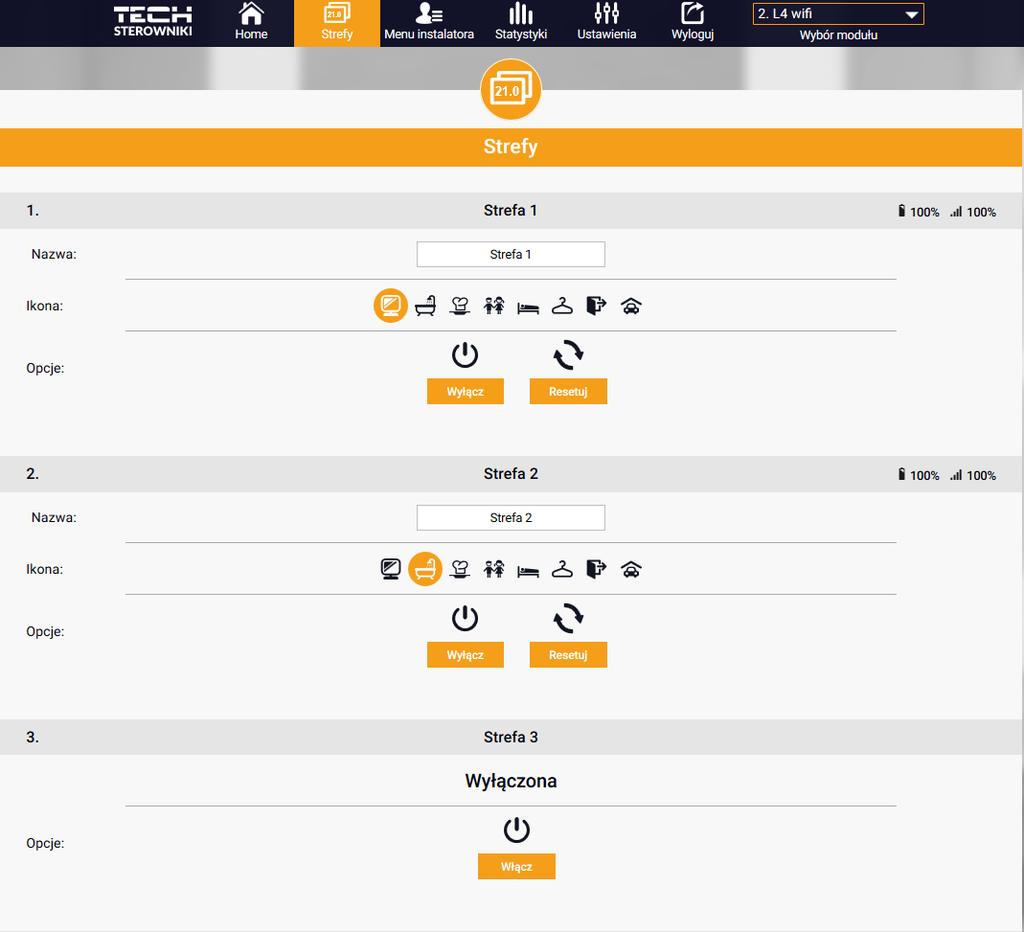Viewport: 1024px width, 932px height.
Task: Pick the chef hat kitchen icon for Strefa 2
Action: 460,569
